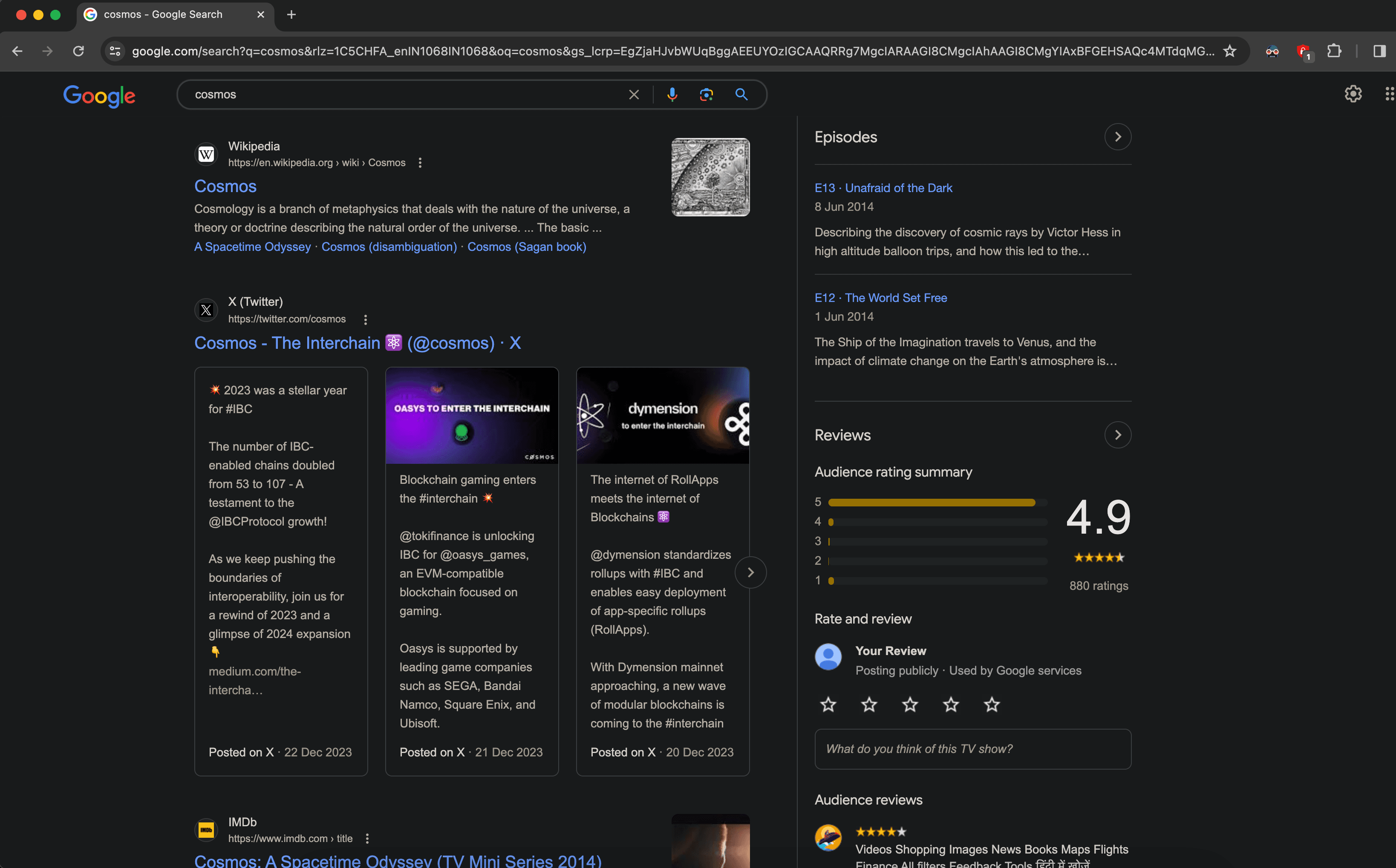Start a voice search with the microphone icon
1396x868 pixels.
[672, 94]
